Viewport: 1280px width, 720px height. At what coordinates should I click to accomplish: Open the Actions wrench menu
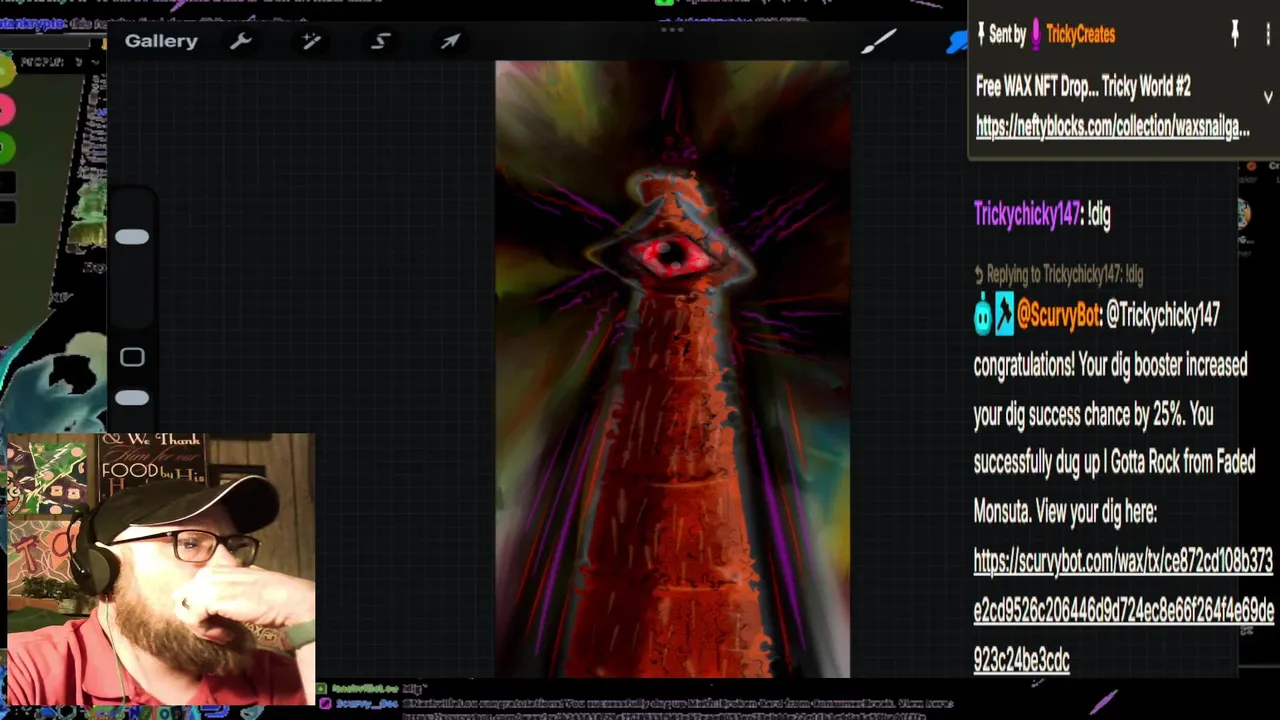[x=240, y=41]
